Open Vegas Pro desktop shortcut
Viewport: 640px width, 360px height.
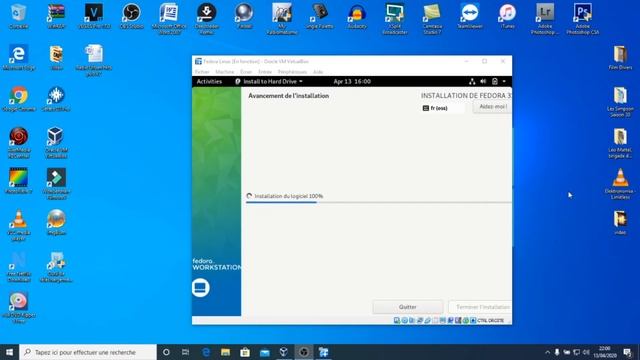point(94,16)
